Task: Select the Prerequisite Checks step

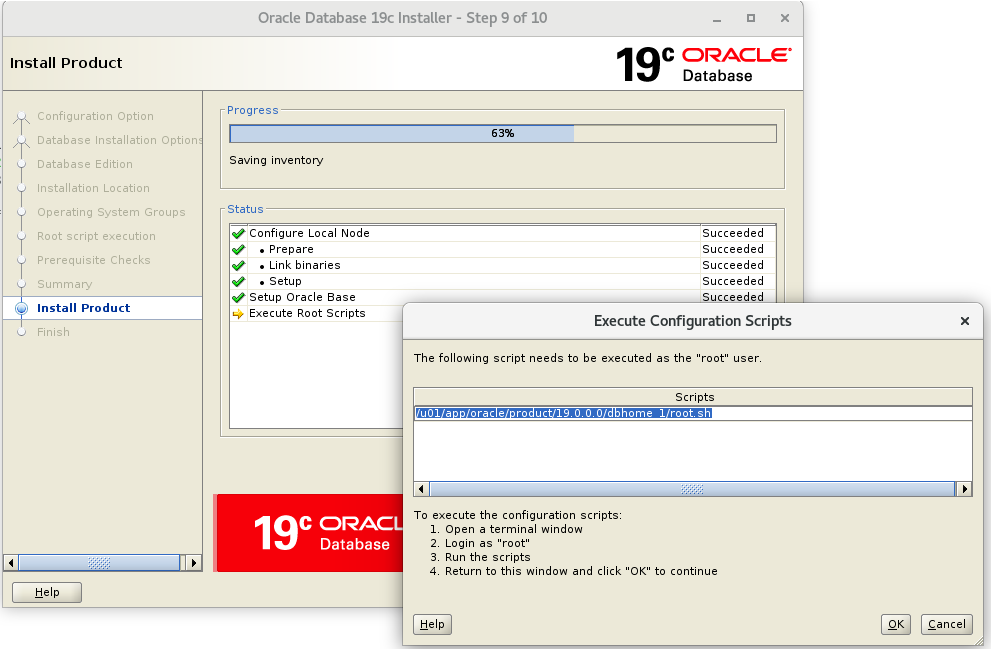Action: click(x=94, y=260)
